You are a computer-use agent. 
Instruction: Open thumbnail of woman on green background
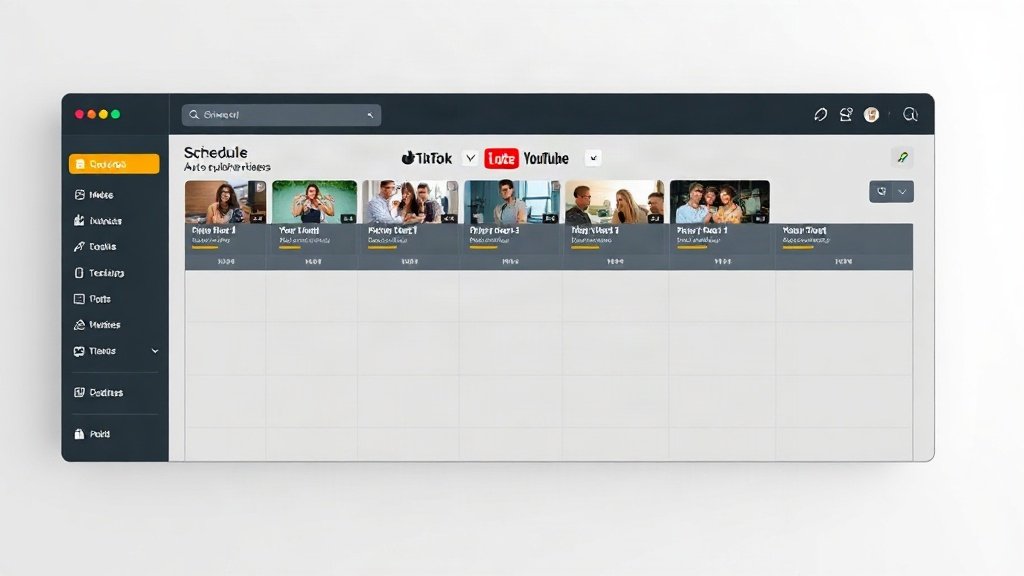(x=315, y=202)
